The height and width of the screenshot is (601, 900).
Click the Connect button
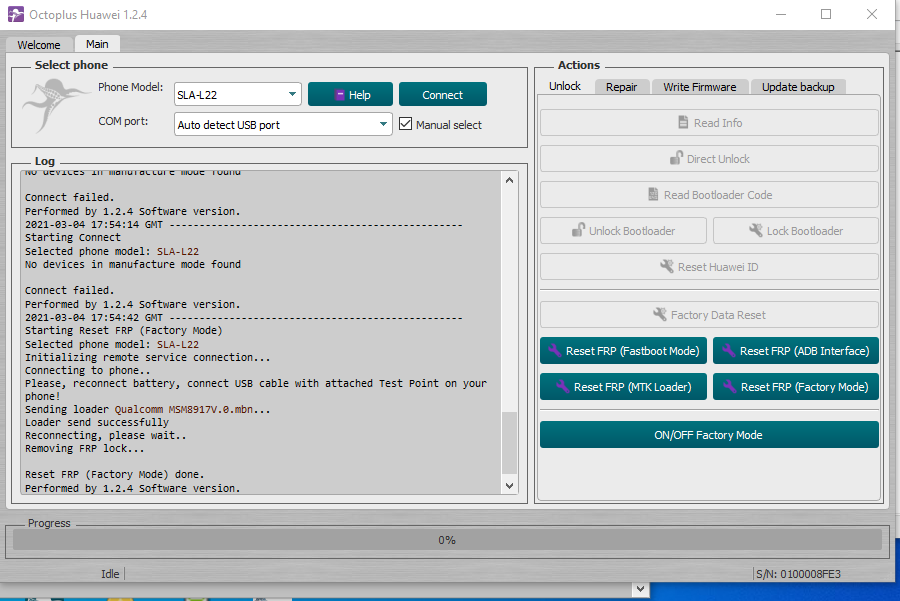coord(443,95)
